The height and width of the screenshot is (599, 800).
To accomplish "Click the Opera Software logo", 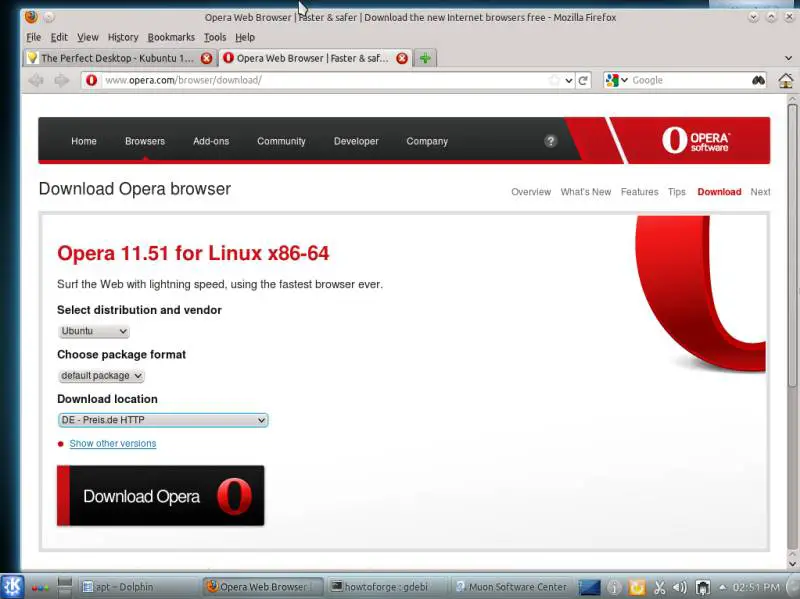I will tap(695, 140).
